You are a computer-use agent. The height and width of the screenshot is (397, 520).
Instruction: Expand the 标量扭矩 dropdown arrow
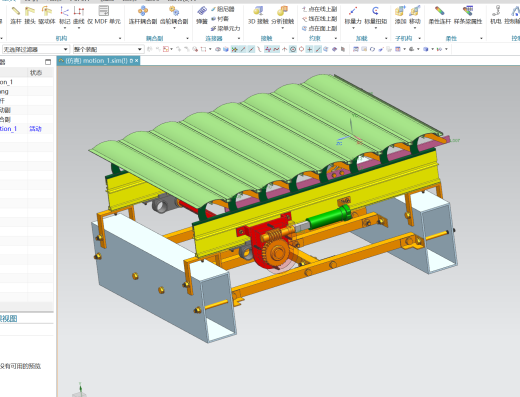(376, 28)
